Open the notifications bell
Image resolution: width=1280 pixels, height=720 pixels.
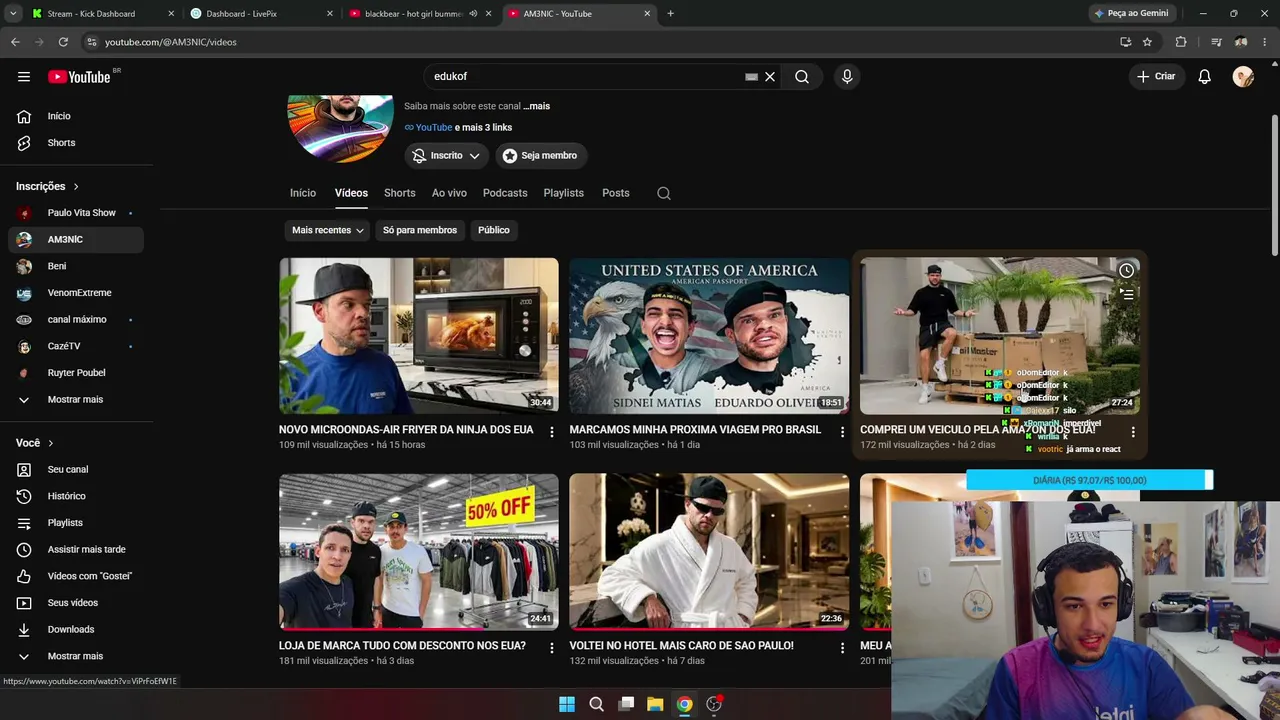pyautogui.click(x=1205, y=77)
